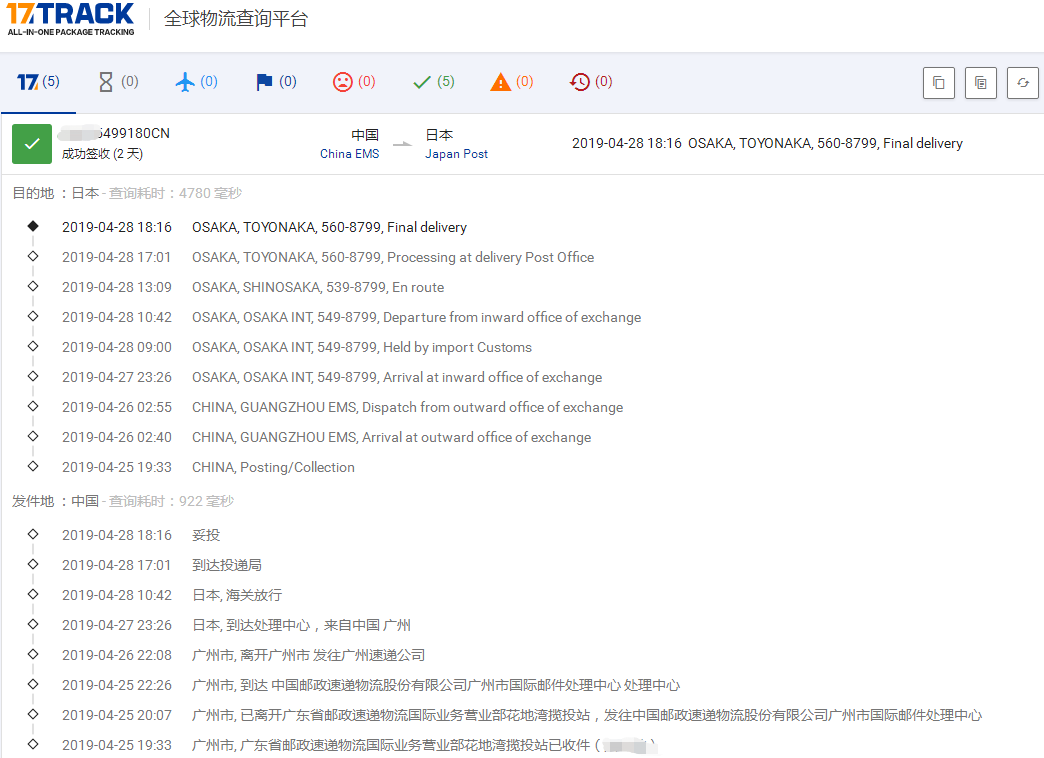This screenshot has width=1044, height=758.
Task: Click the Japan Post carrier link
Action: pos(456,154)
